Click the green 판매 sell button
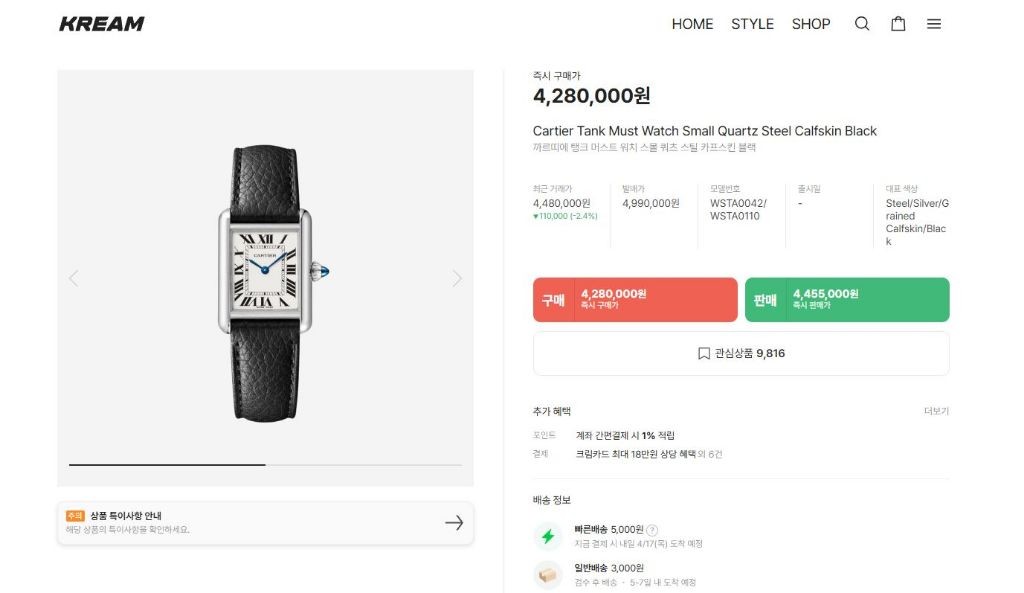The image size is (1024, 593). (847, 300)
